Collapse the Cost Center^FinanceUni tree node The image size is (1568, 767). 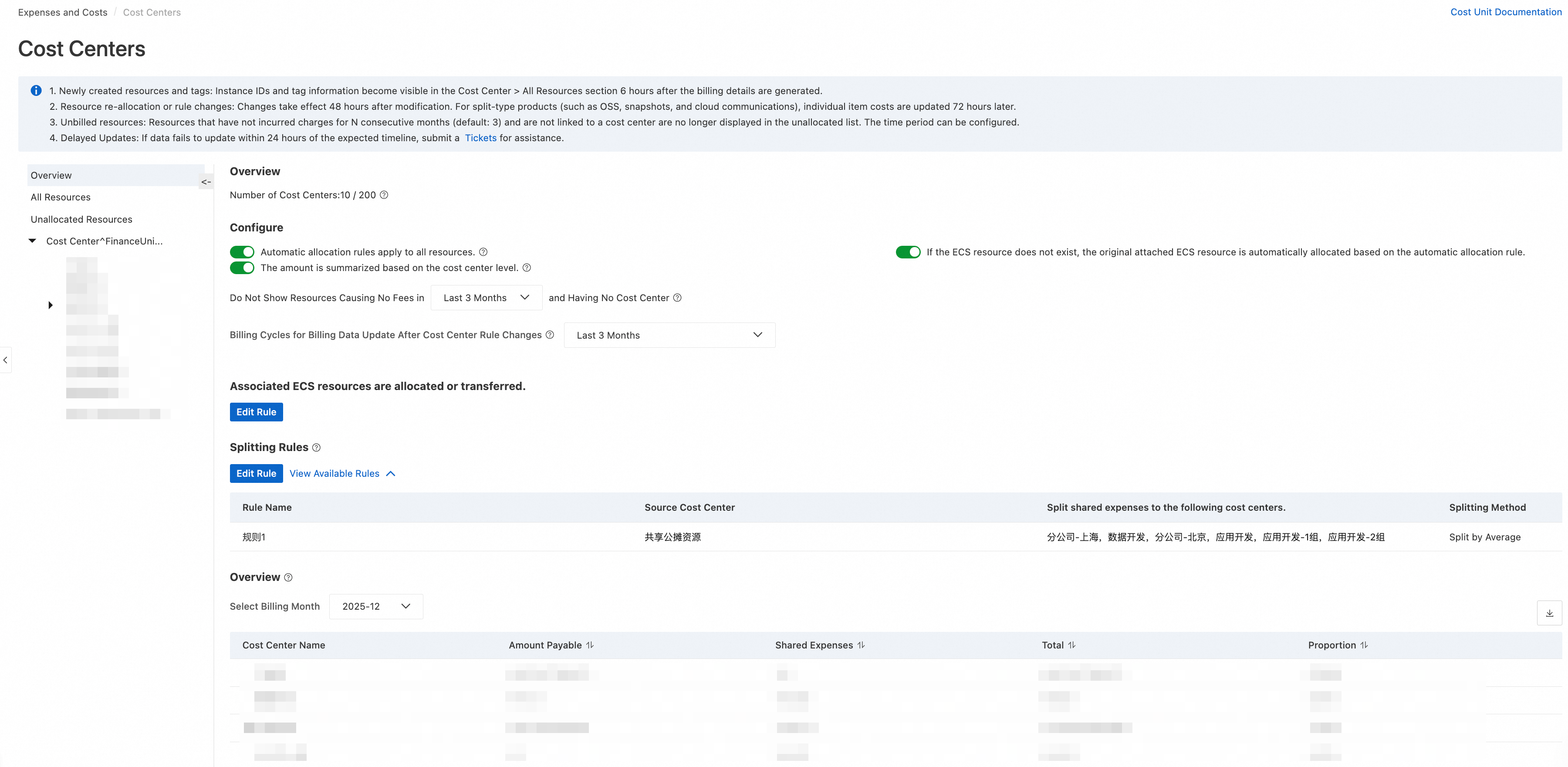click(x=33, y=241)
